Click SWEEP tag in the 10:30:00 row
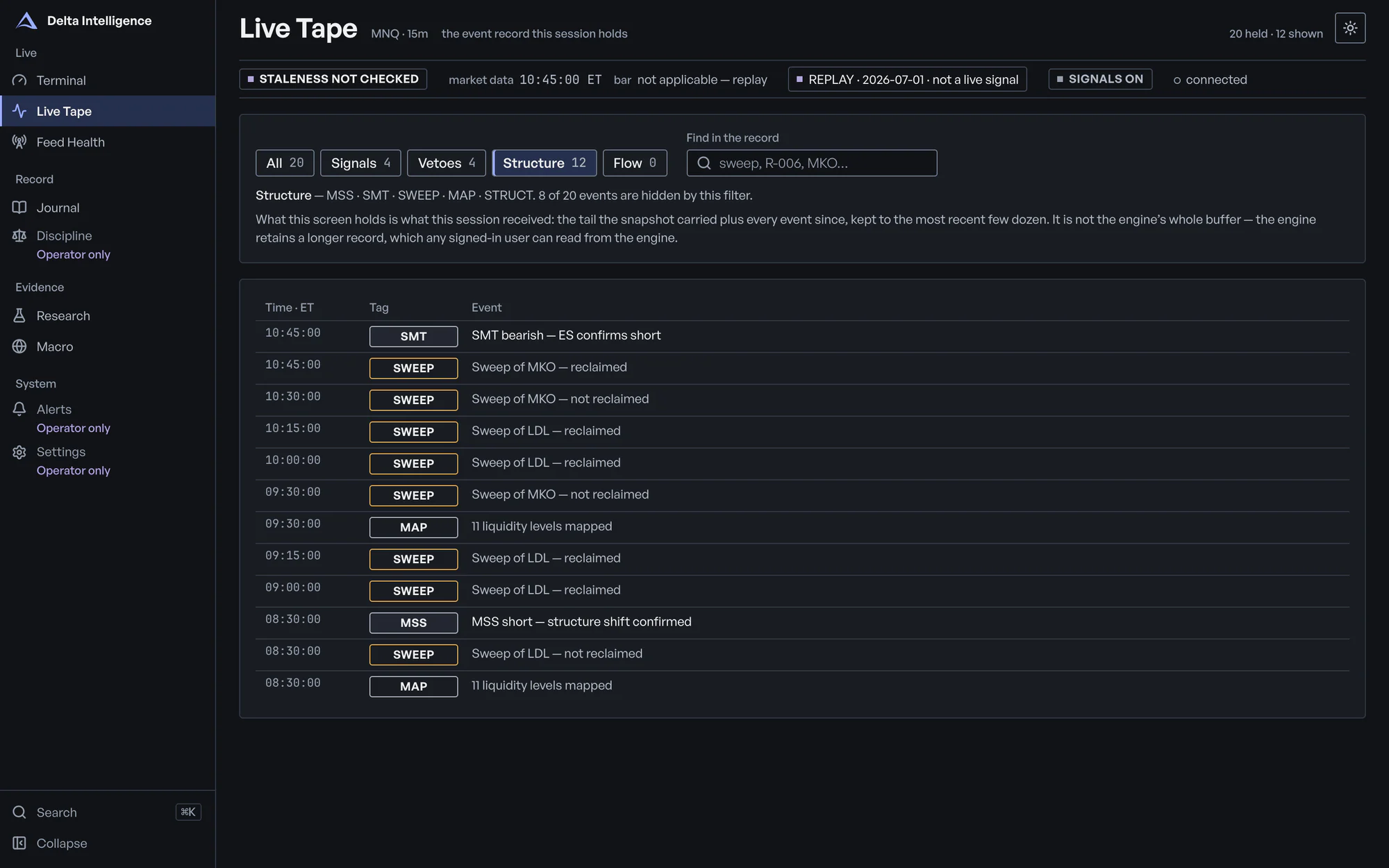 pos(413,400)
